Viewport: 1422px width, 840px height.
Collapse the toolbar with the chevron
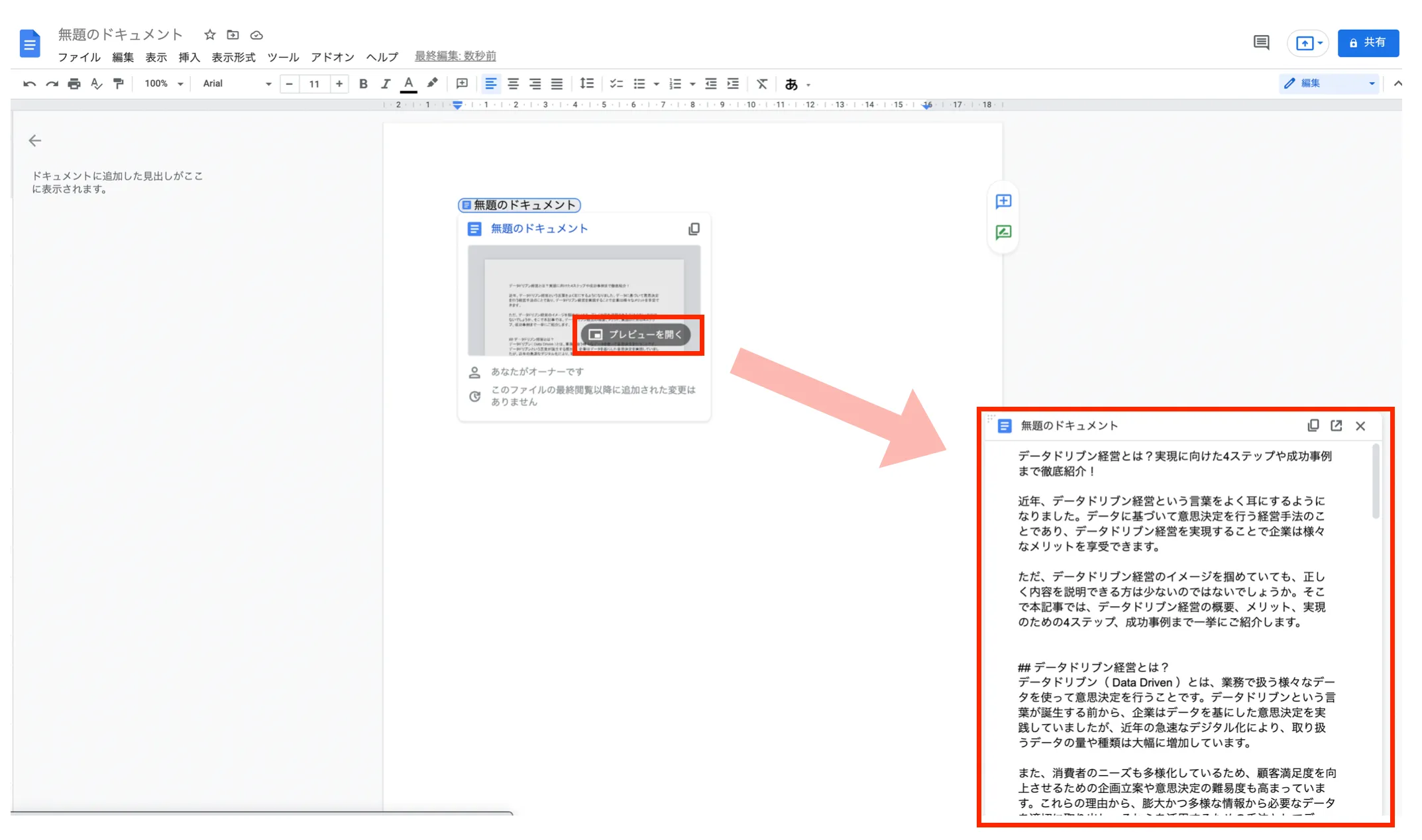[1397, 83]
